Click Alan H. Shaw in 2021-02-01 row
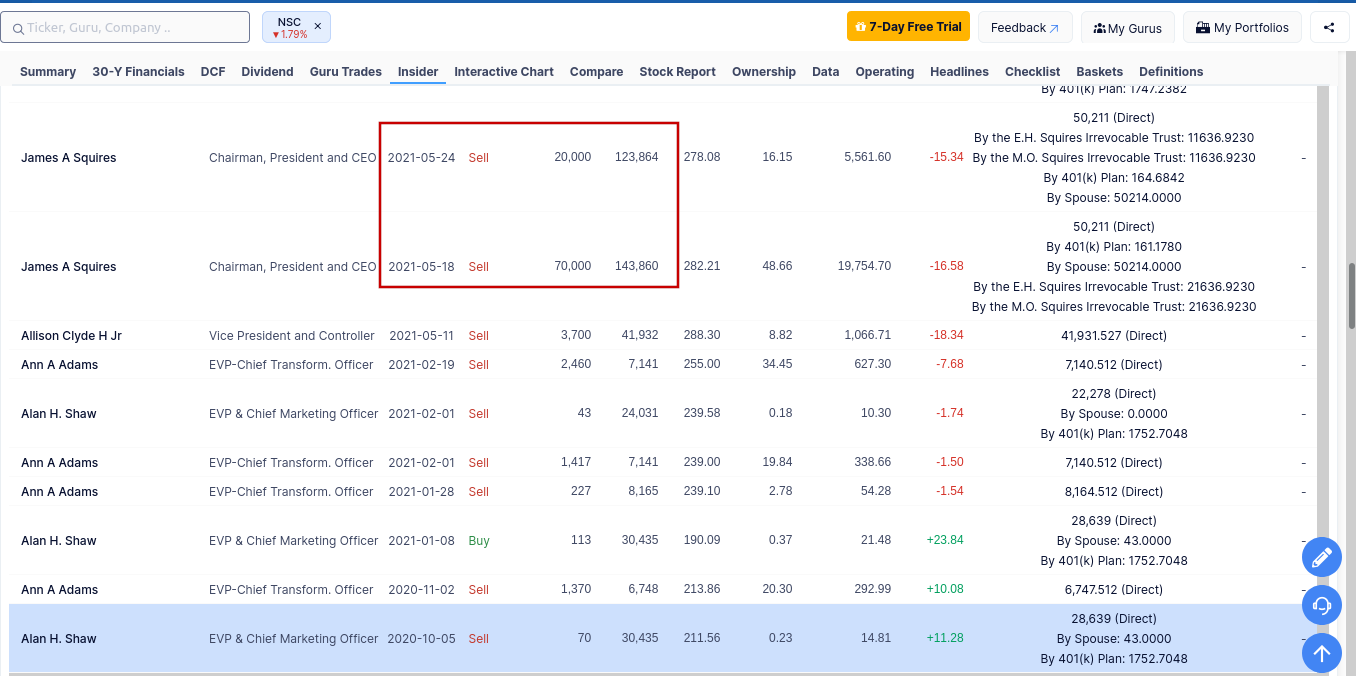 click(x=59, y=414)
